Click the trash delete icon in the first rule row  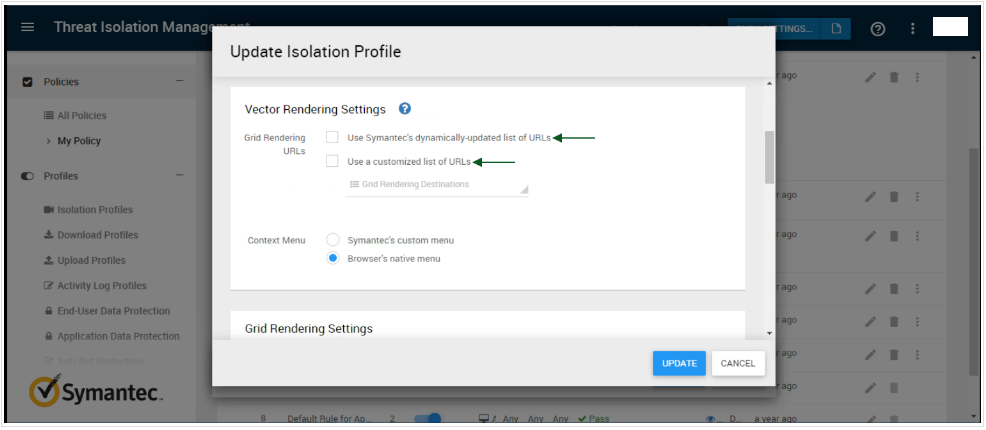[x=894, y=78]
